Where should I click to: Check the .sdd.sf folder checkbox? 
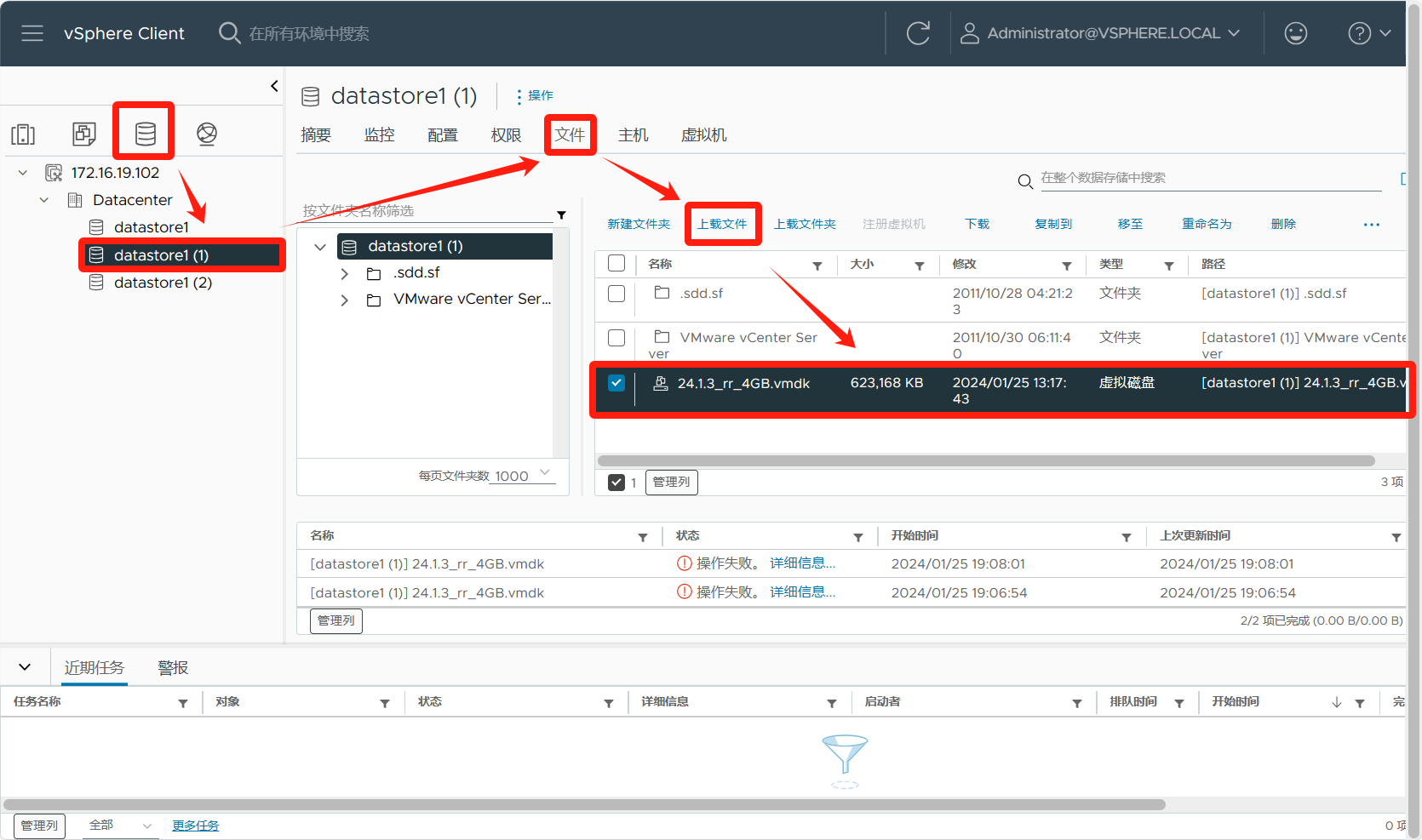pos(616,294)
